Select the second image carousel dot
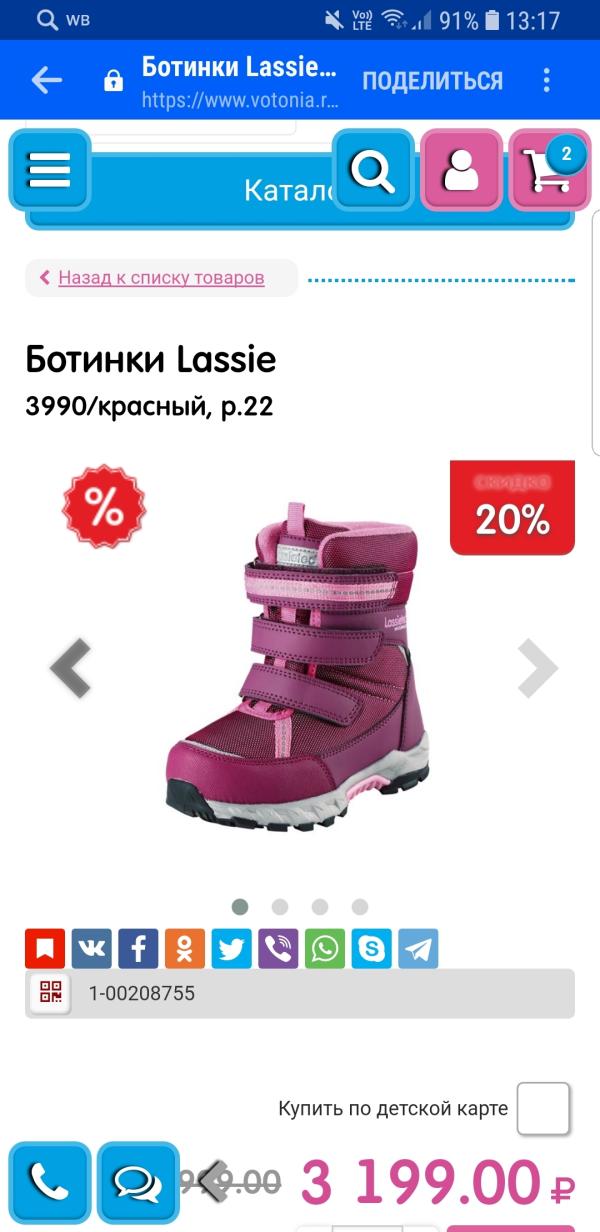Screen dimensions: 600x1232 (x=280, y=907)
